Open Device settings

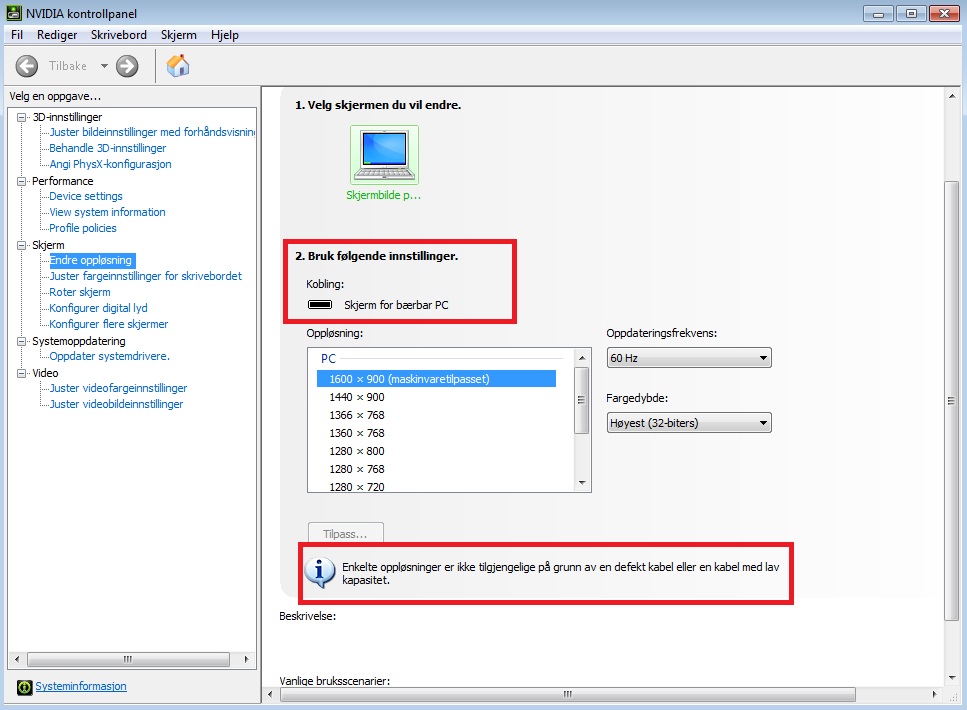[x=86, y=196]
